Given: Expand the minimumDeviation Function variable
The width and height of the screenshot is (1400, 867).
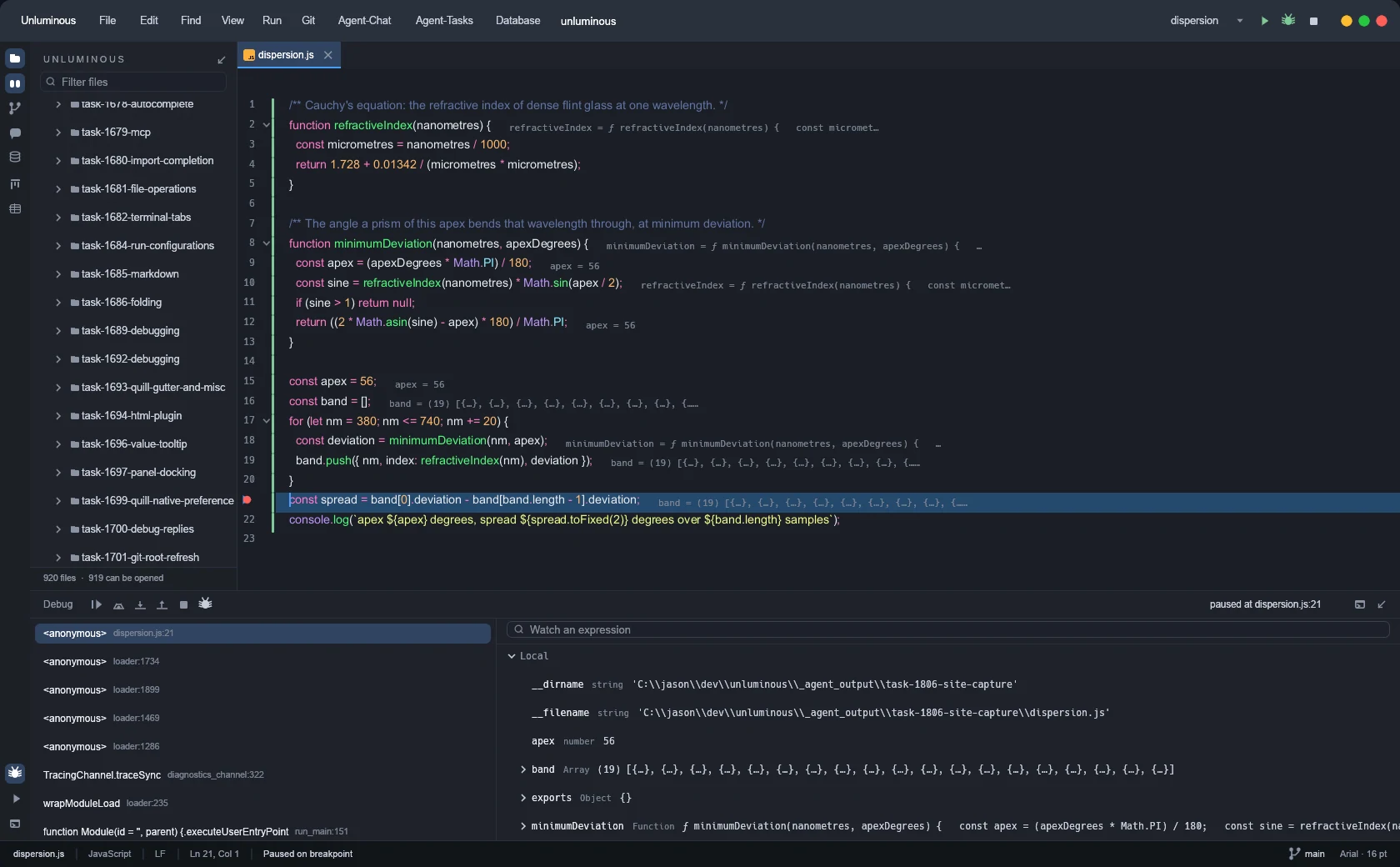Looking at the screenshot, I should tap(523, 826).
